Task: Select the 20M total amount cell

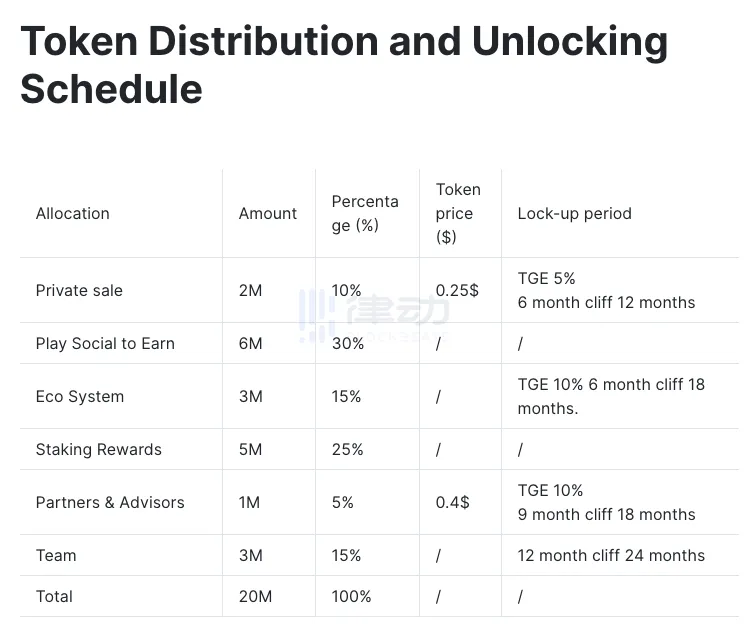Action: click(x=254, y=596)
